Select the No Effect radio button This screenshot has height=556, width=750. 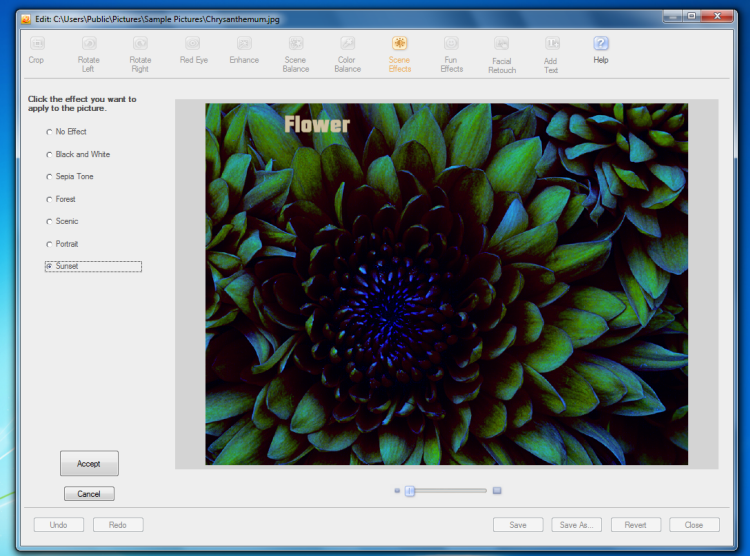[x=49, y=132]
